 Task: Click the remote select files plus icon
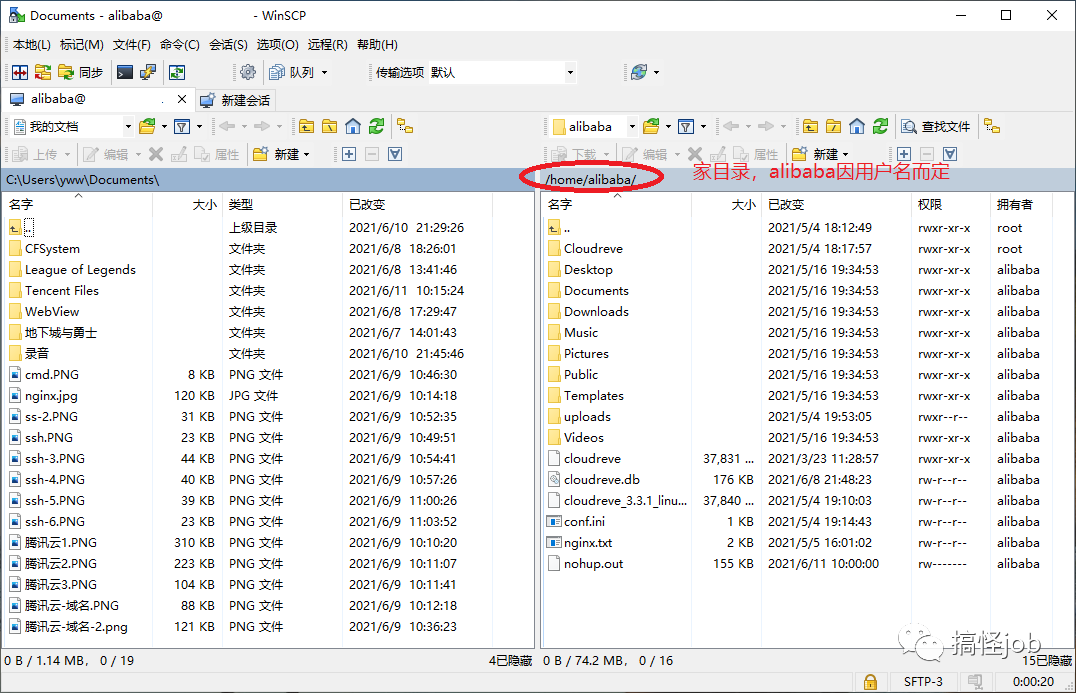pos(904,154)
